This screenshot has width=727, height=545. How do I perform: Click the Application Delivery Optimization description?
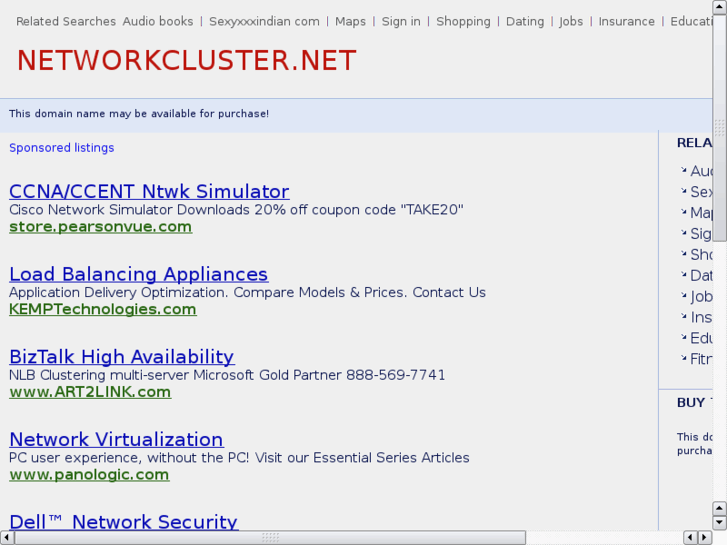click(x=247, y=292)
